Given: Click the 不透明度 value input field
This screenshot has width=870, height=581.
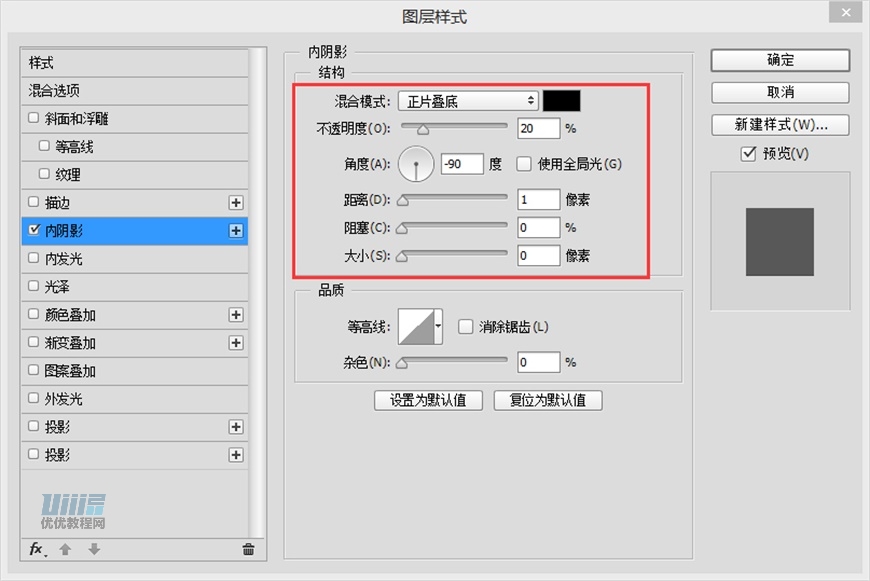Looking at the screenshot, I should (538, 128).
